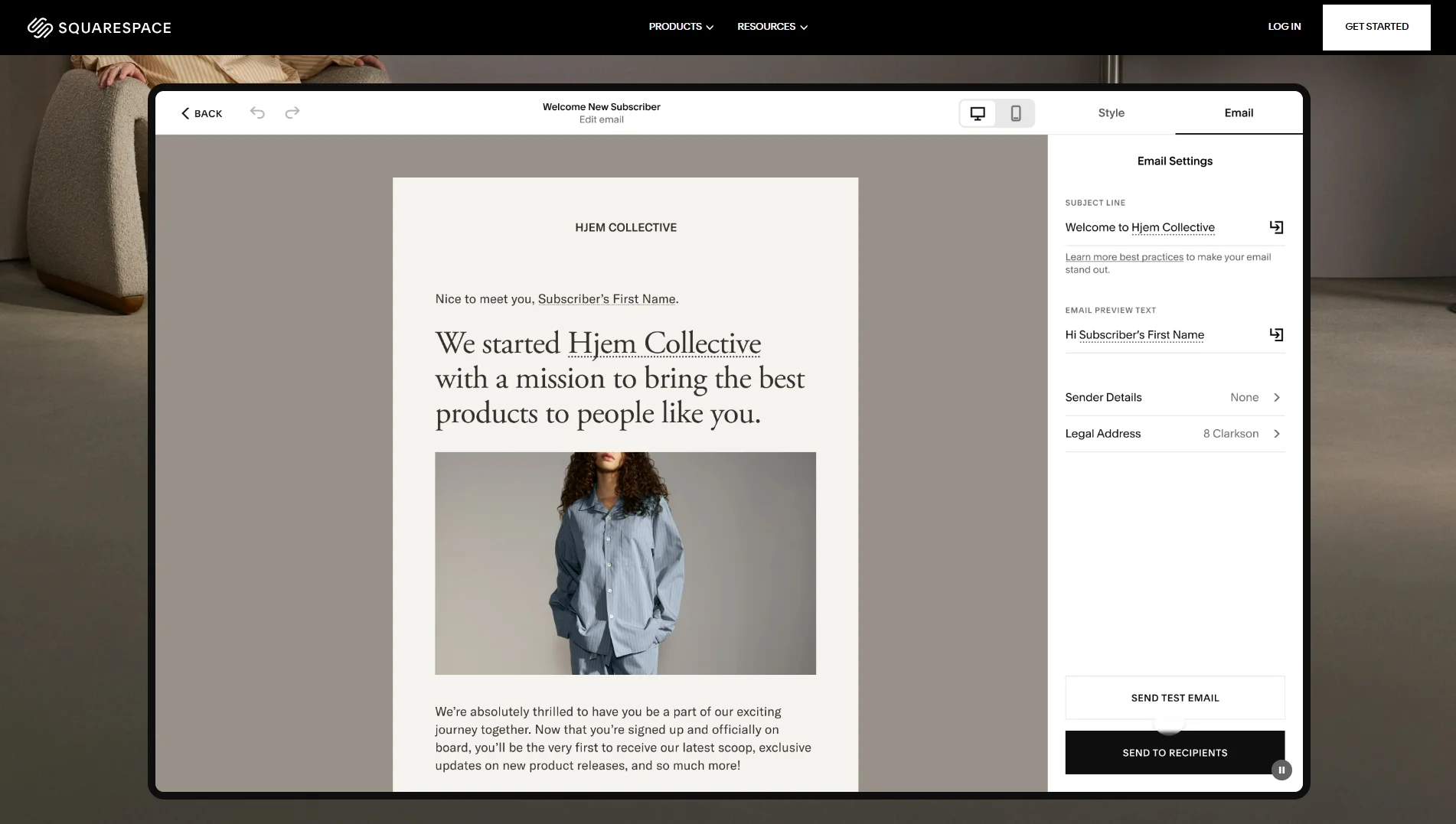Go back using the Back button
1456x824 pixels.
[201, 113]
